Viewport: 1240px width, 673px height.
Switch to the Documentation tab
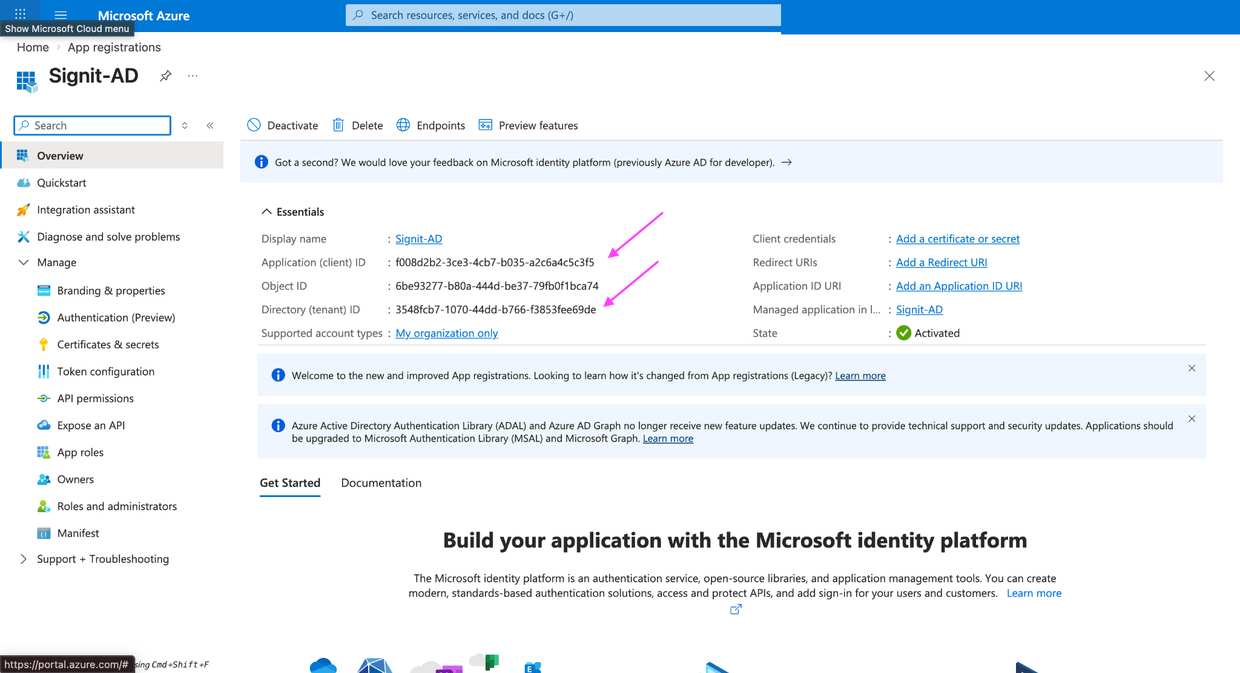[381, 483]
